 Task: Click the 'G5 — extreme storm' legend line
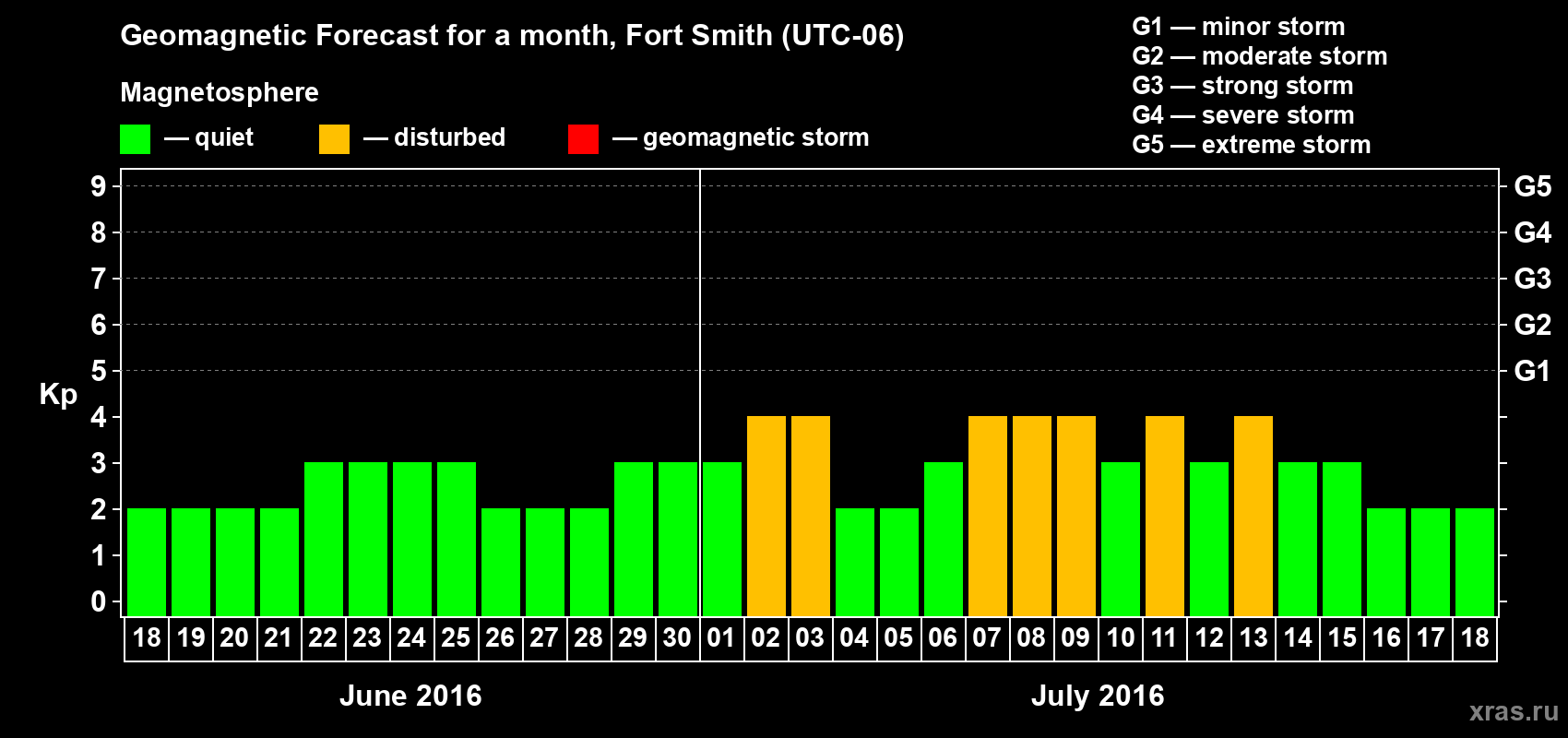tap(1251, 145)
